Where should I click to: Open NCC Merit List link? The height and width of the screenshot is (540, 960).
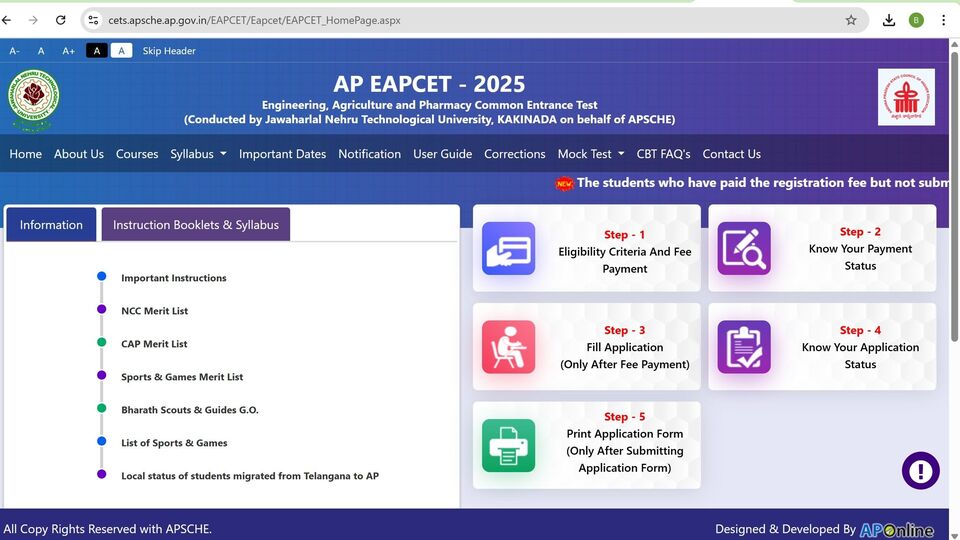pos(154,311)
